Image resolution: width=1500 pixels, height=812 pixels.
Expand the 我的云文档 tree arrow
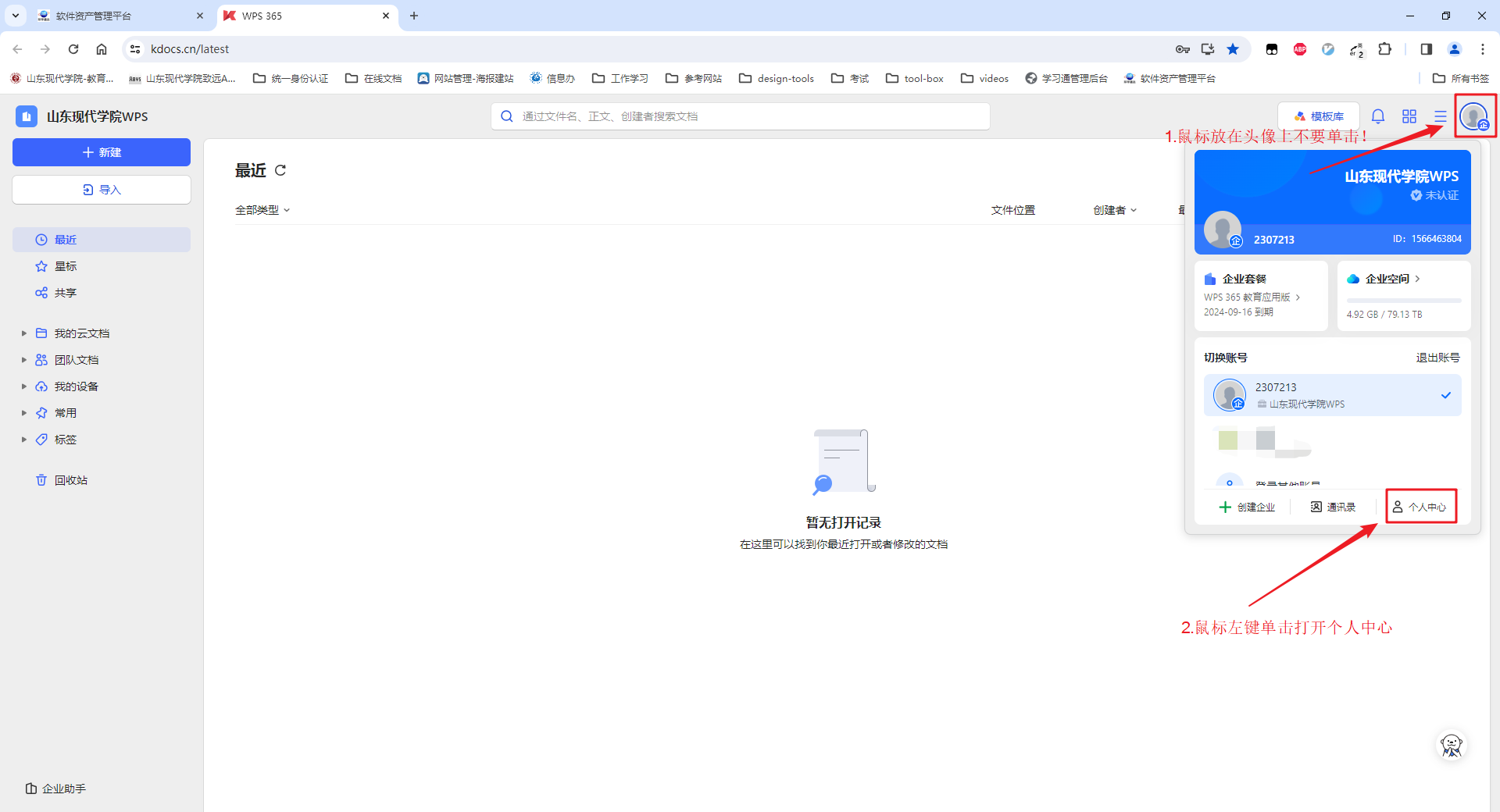pyautogui.click(x=24, y=333)
